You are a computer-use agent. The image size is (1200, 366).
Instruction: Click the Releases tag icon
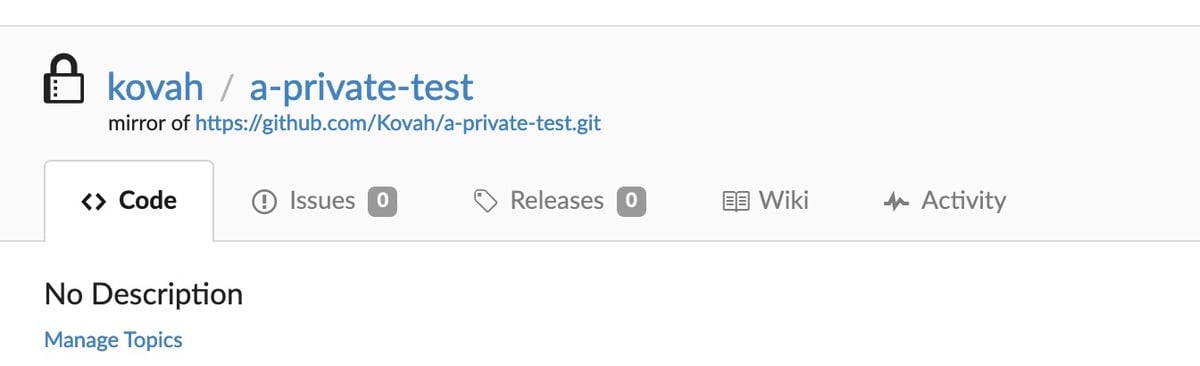(485, 201)
